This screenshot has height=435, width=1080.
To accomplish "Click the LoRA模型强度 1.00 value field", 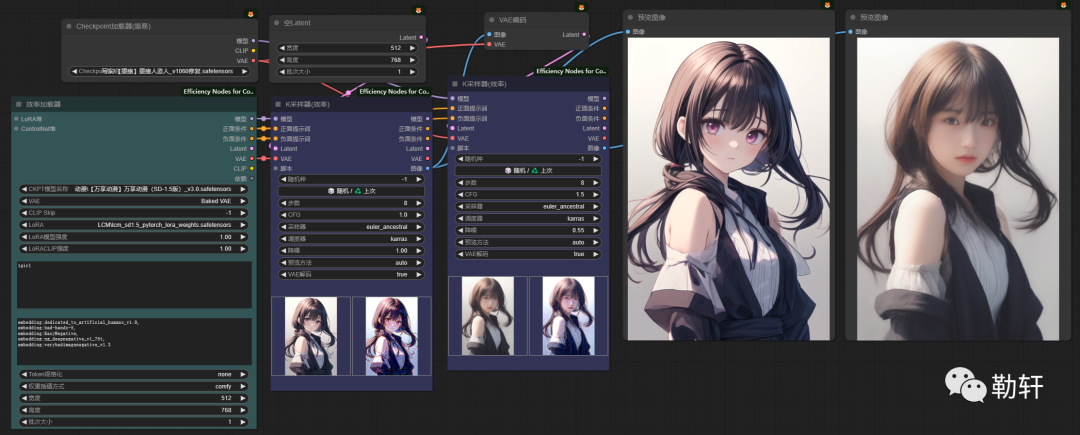I will pos(134,237).
